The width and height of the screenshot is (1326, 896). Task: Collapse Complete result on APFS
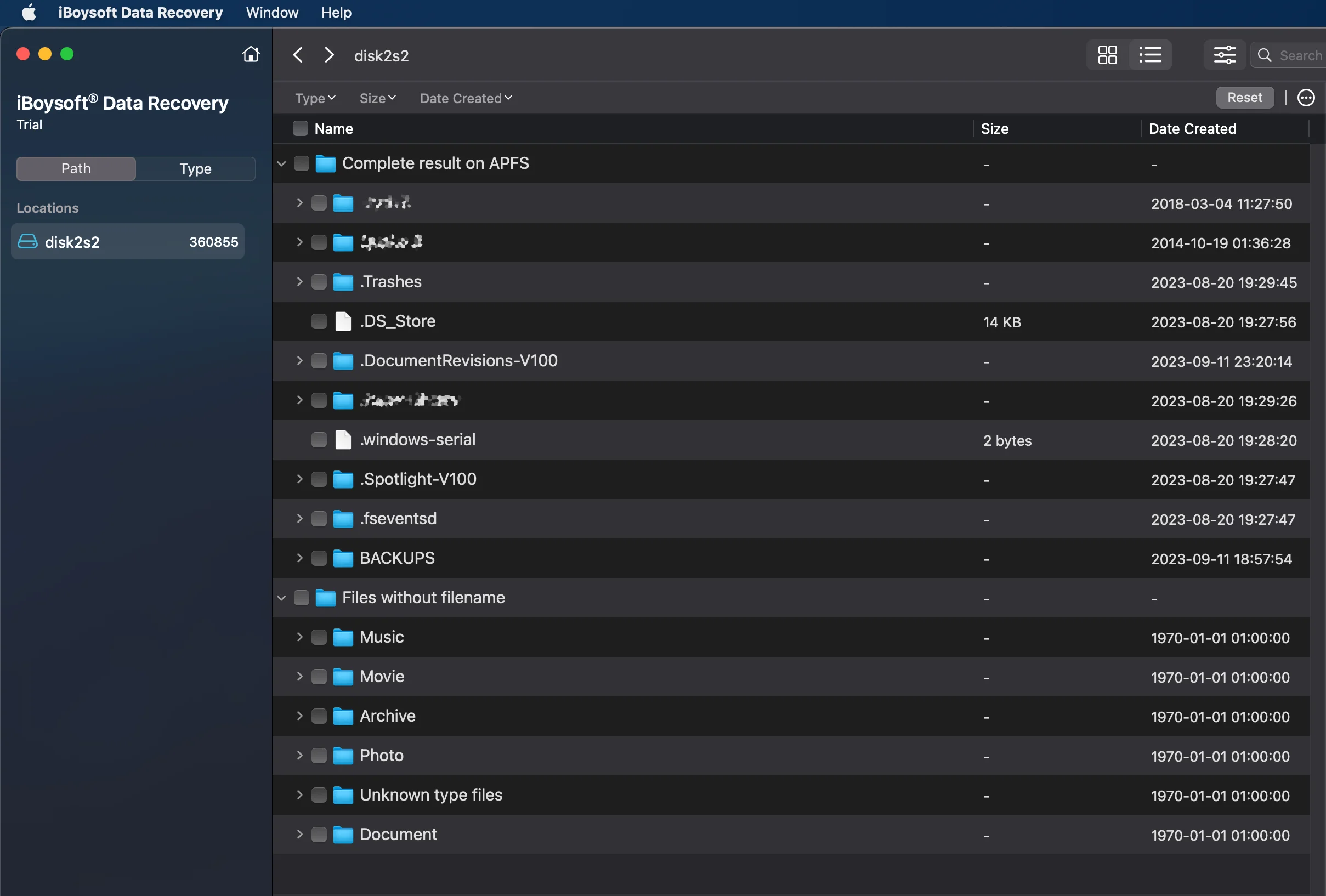(x=281, y=164)
